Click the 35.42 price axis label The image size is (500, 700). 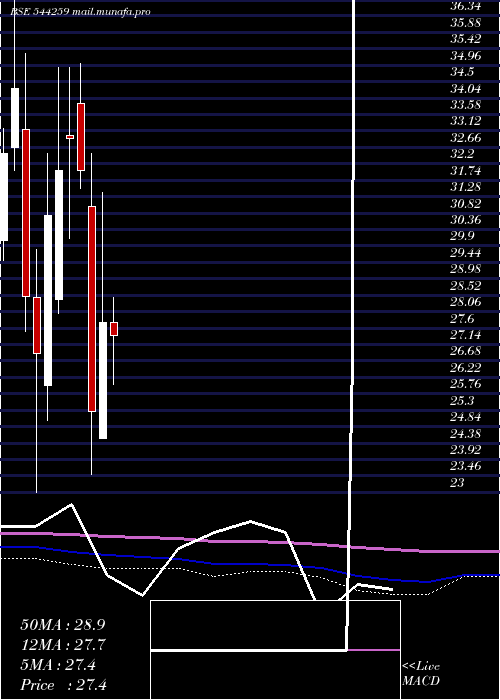pos(466,39)
